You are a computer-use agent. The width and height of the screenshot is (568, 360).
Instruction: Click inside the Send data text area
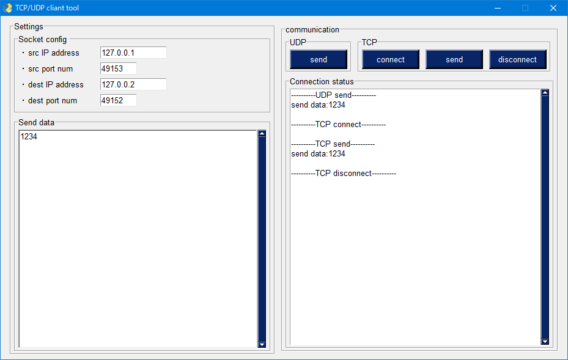click(138, 239)
